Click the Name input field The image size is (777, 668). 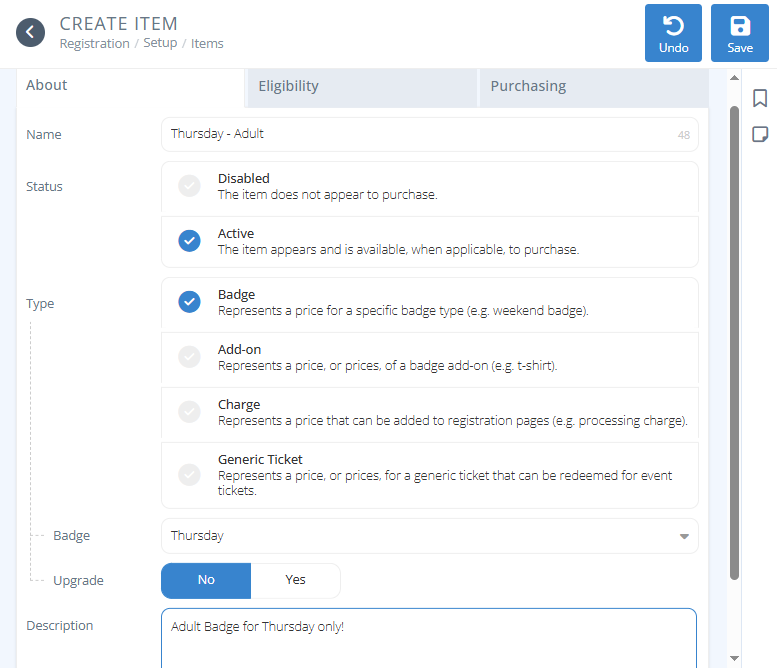point(430,134)
